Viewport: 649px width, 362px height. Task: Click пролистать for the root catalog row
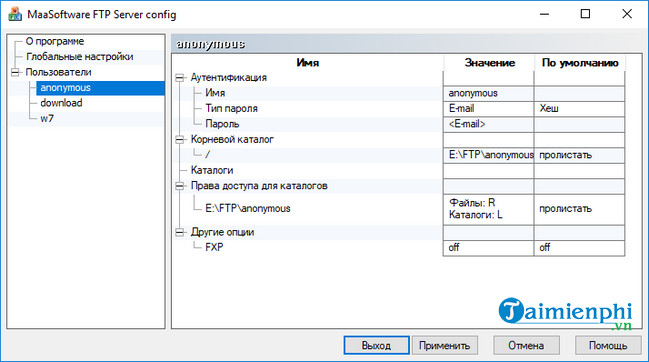[579, 155]
